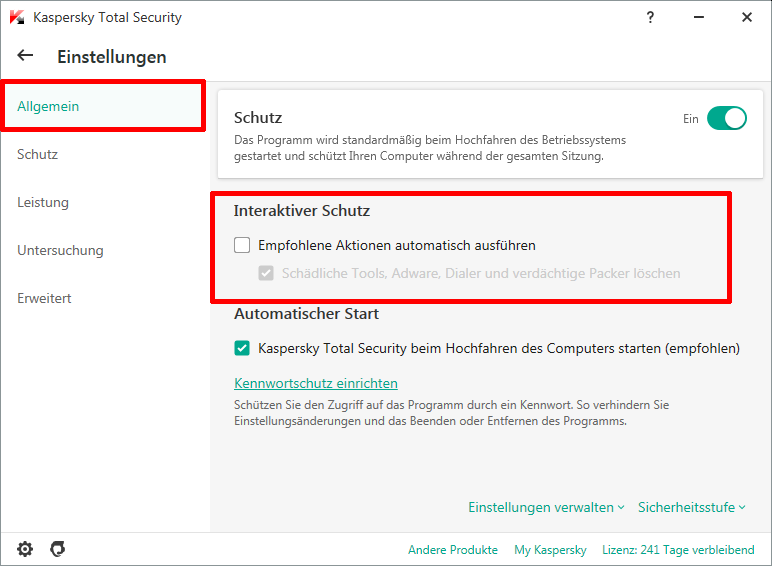Image resolution: width=772 pixels, height=566 pixels.
Task: Uncheck start Kaspersky at computer boot checkbox
Action: 242,348
